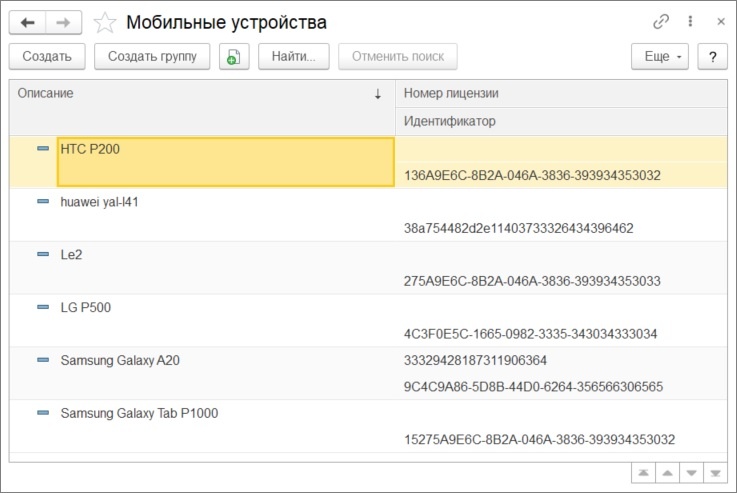The width and height of the screenshot is (737, 493).
Task: Click identifier 4C3F0E5C-1665-0982-3335-343034333034
Action: pos(530,334)
